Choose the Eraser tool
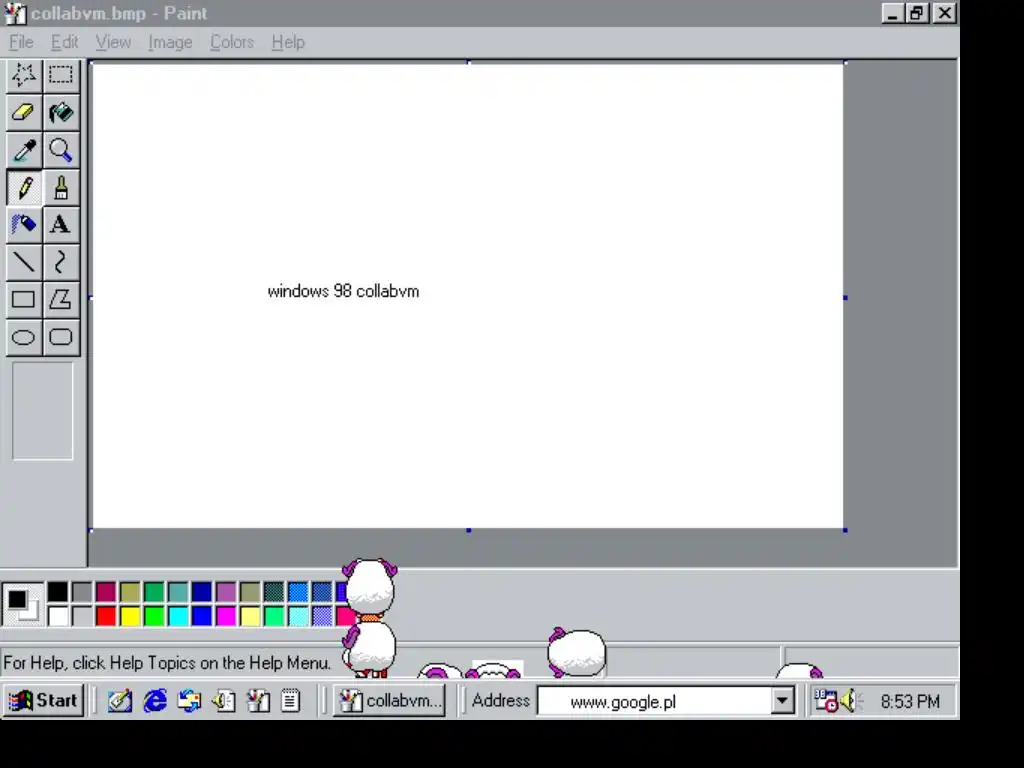The image size is (1024, 768). coord(24,112)
